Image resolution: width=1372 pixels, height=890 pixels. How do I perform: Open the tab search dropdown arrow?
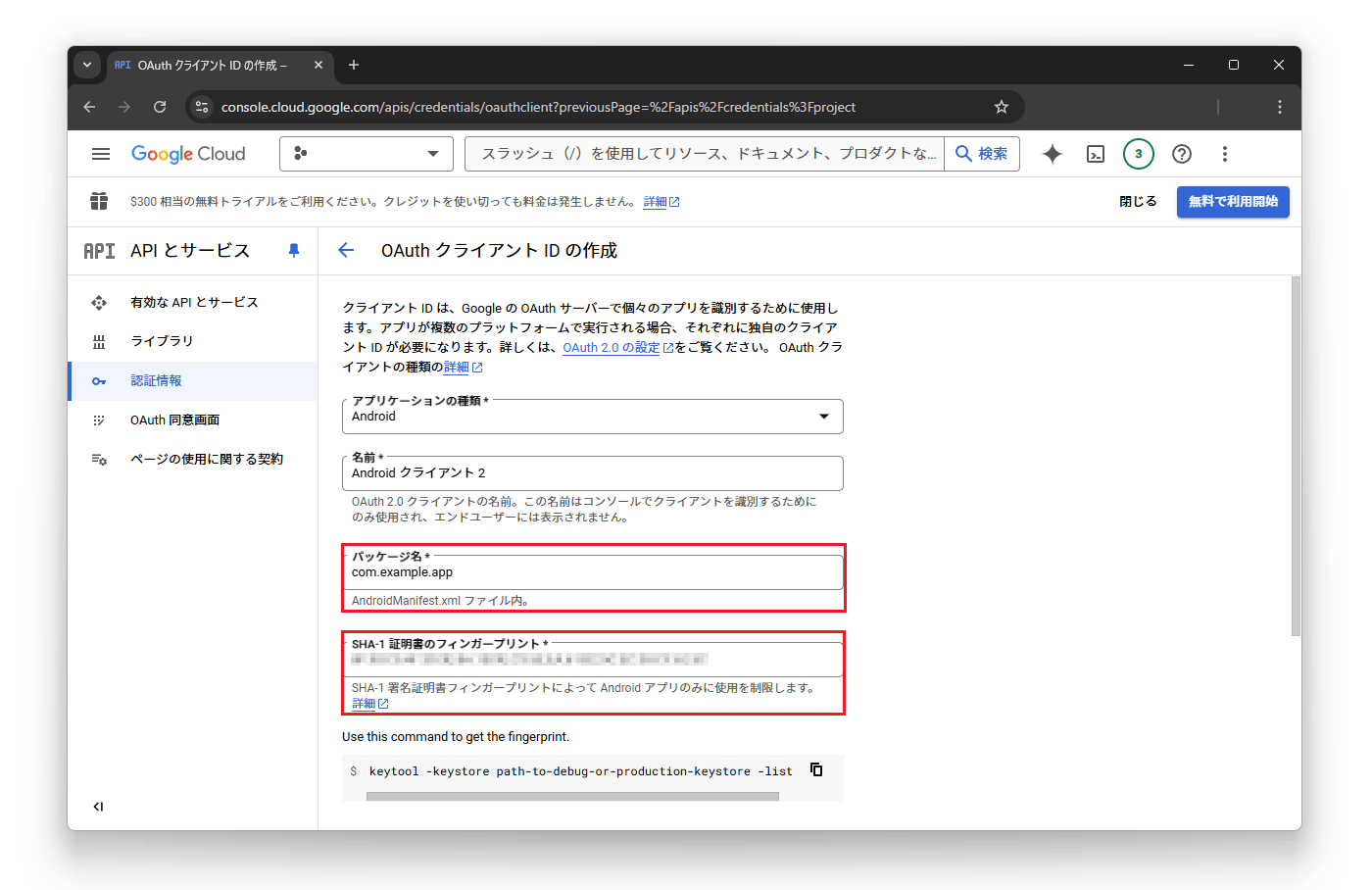tap(87, 66)
